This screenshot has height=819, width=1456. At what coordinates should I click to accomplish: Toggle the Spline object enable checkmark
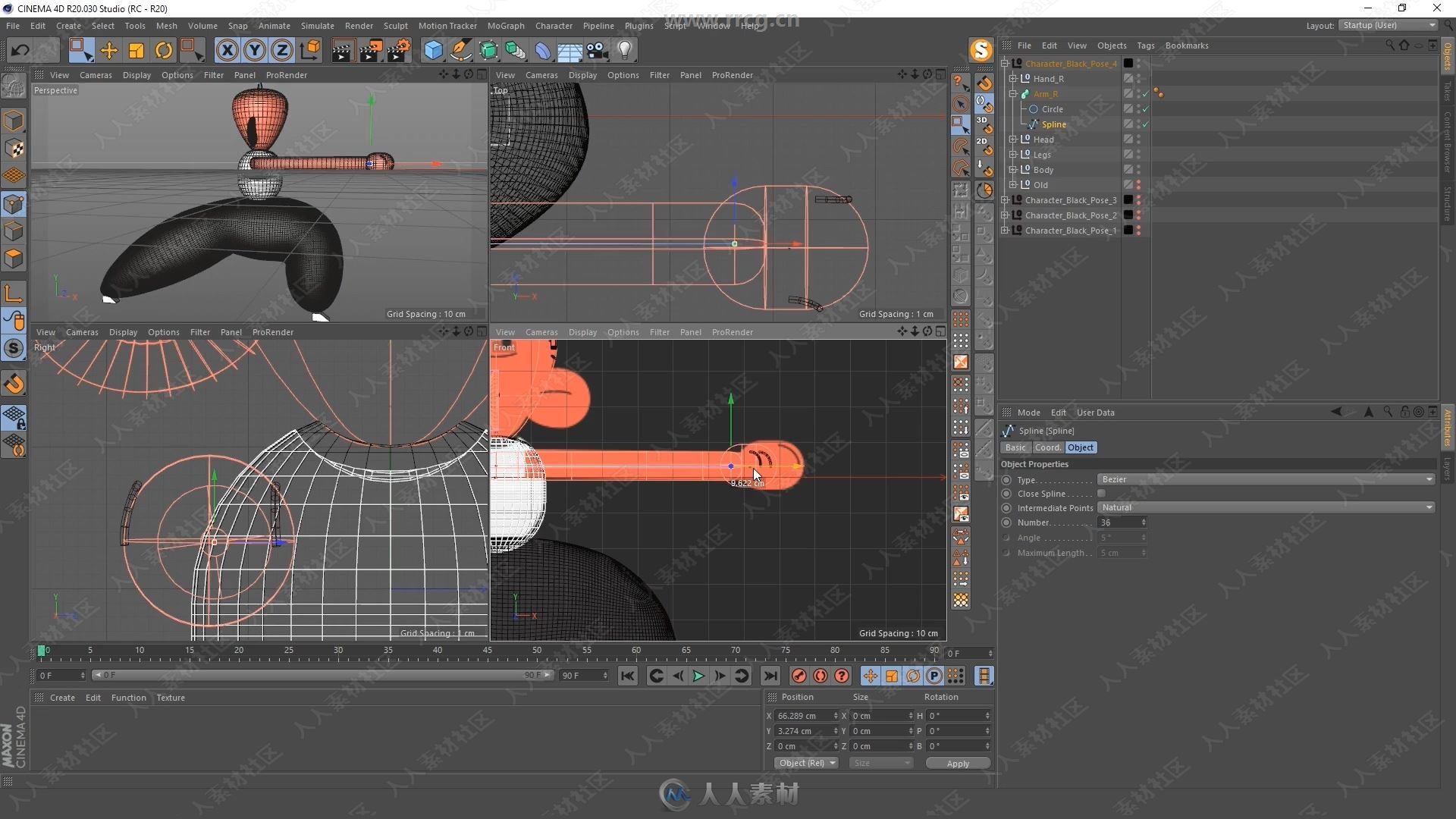(x=1146, y=124)
